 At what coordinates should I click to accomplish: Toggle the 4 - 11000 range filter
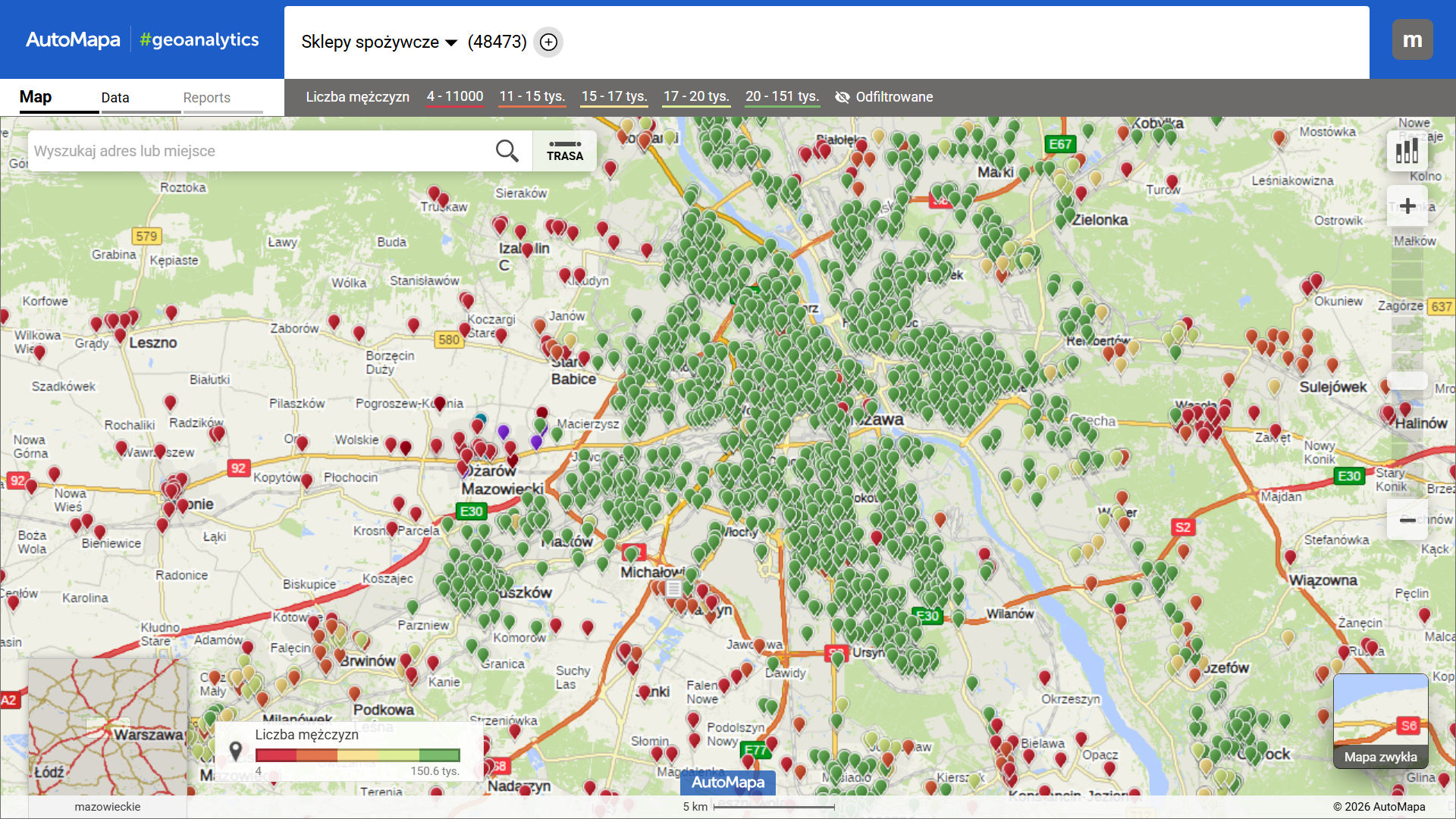pyautogui.click(x=454, y=96)
